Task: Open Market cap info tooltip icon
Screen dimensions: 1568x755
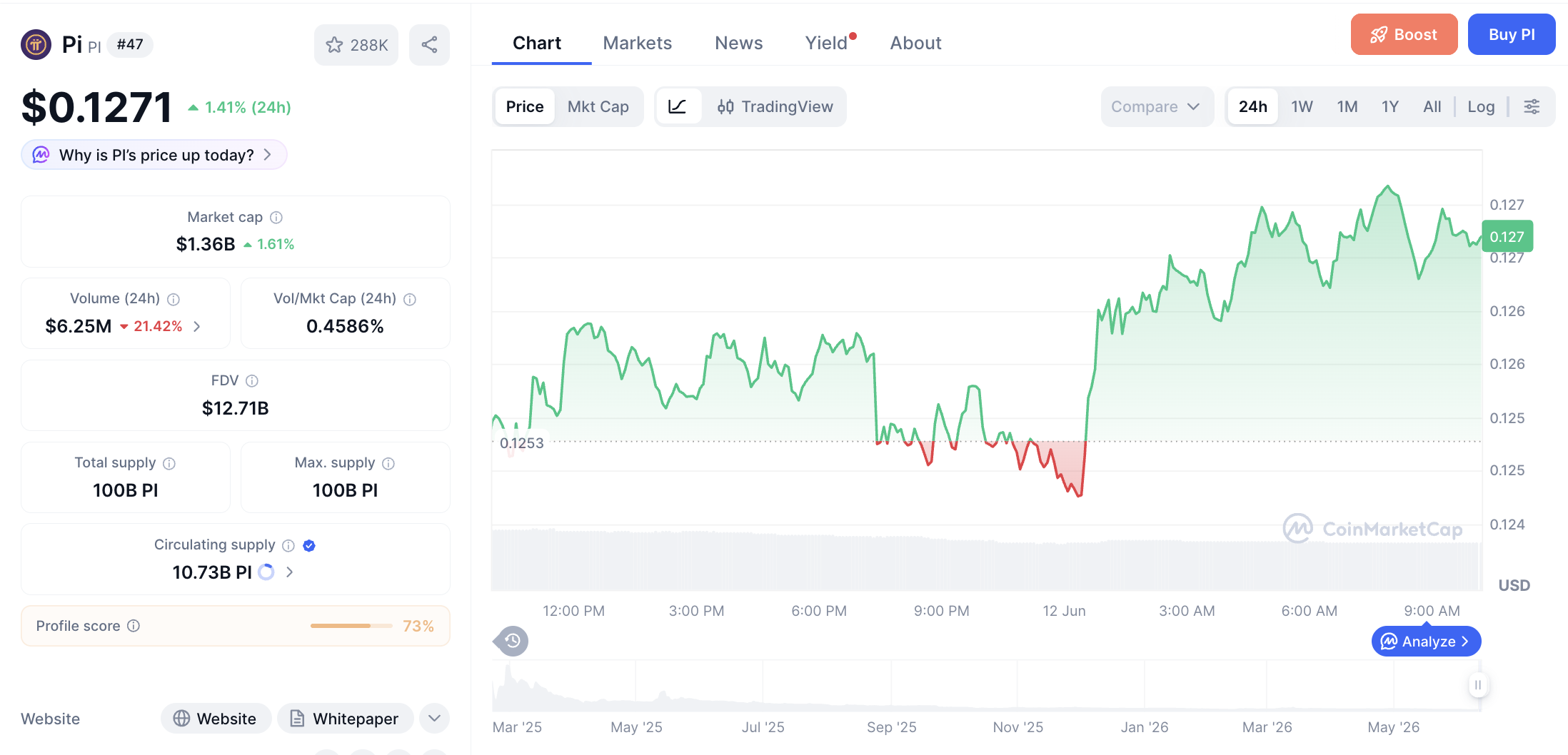Action: click(x=276, y=217)
